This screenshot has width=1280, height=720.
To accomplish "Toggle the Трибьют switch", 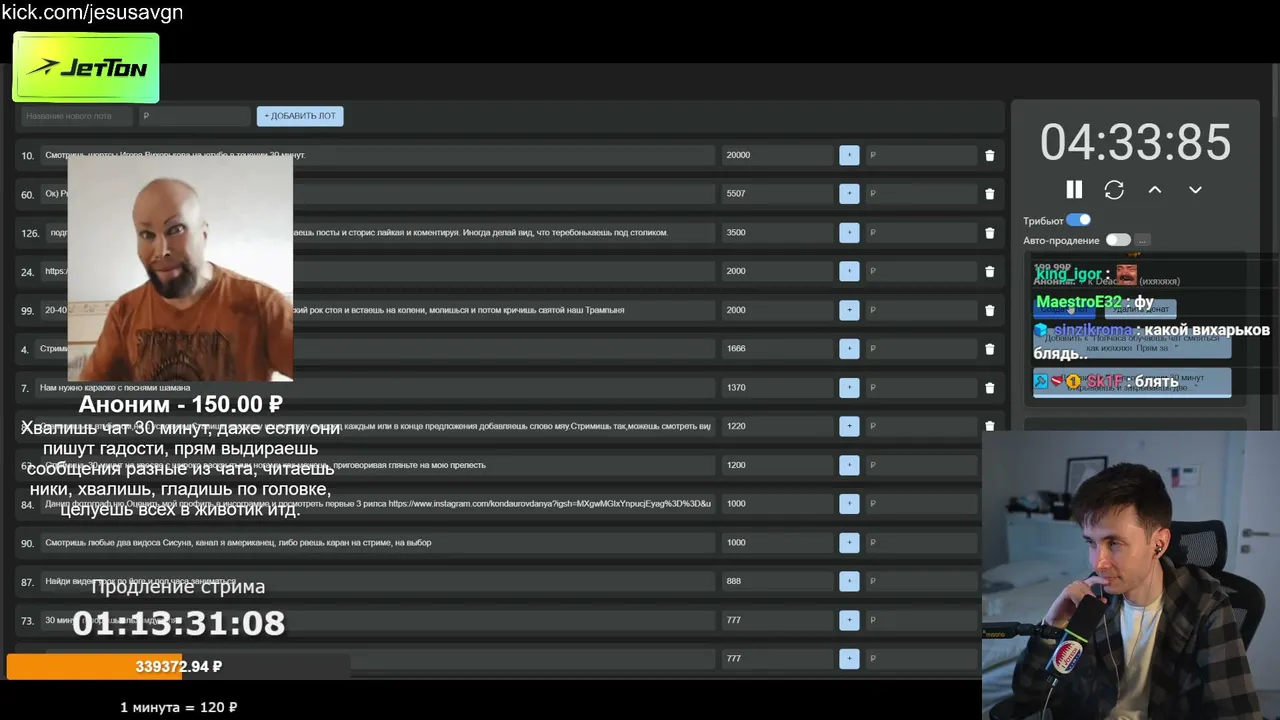I will pyautogui.click(x=1078, y=220).
